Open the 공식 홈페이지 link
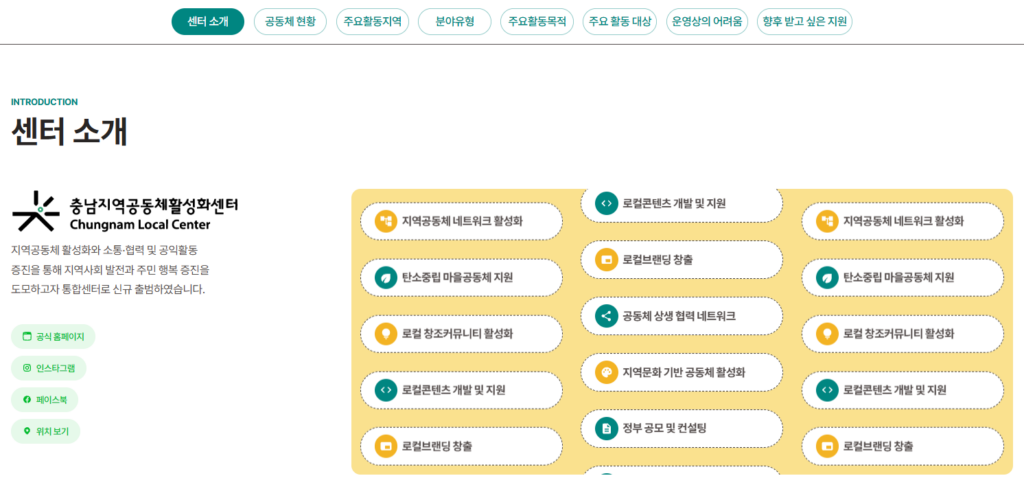Image resolution: width=1024 pixels, height=500 pixels. click(x=53, y=337)
